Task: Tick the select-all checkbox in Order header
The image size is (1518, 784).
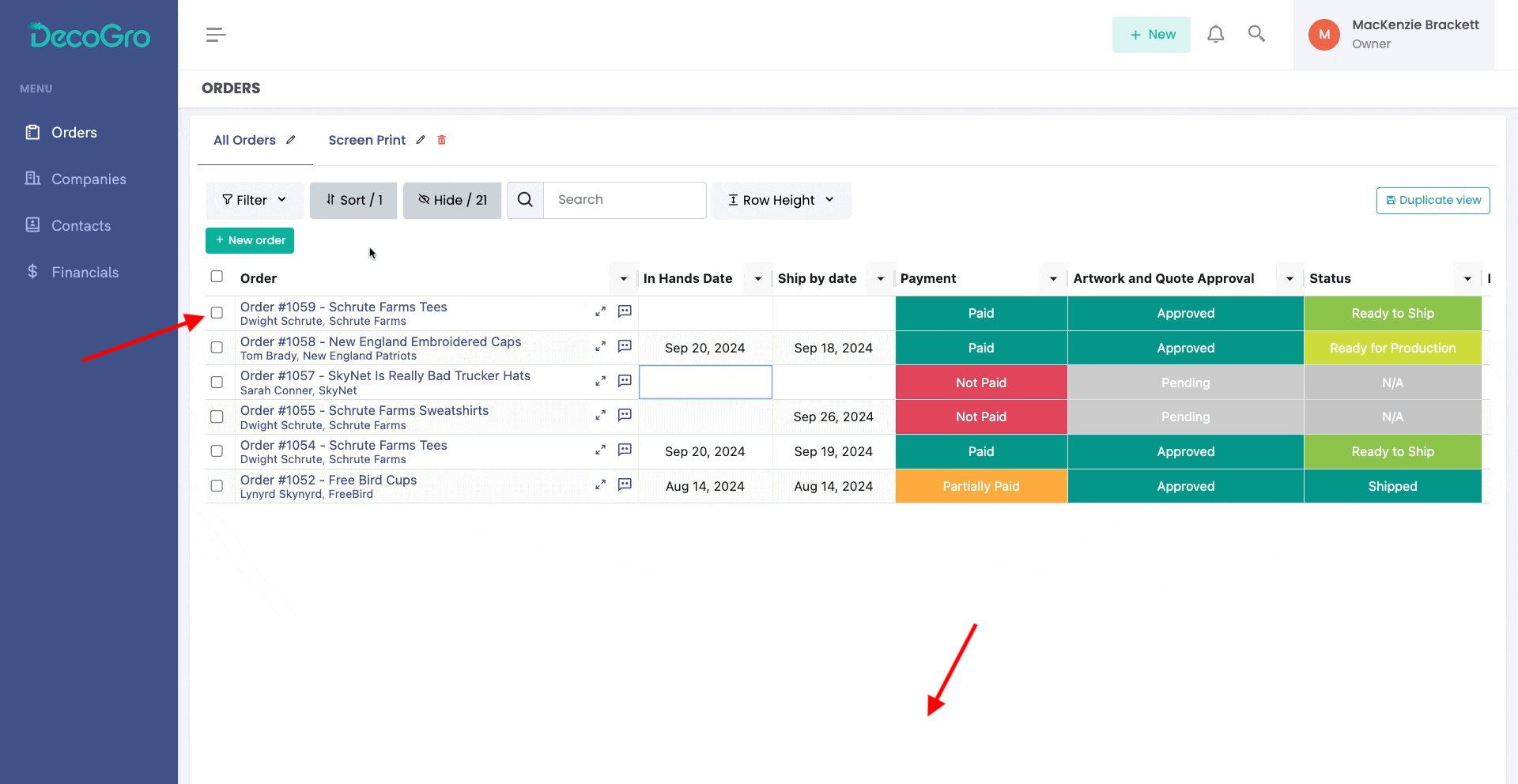Action: coord(217,277)
